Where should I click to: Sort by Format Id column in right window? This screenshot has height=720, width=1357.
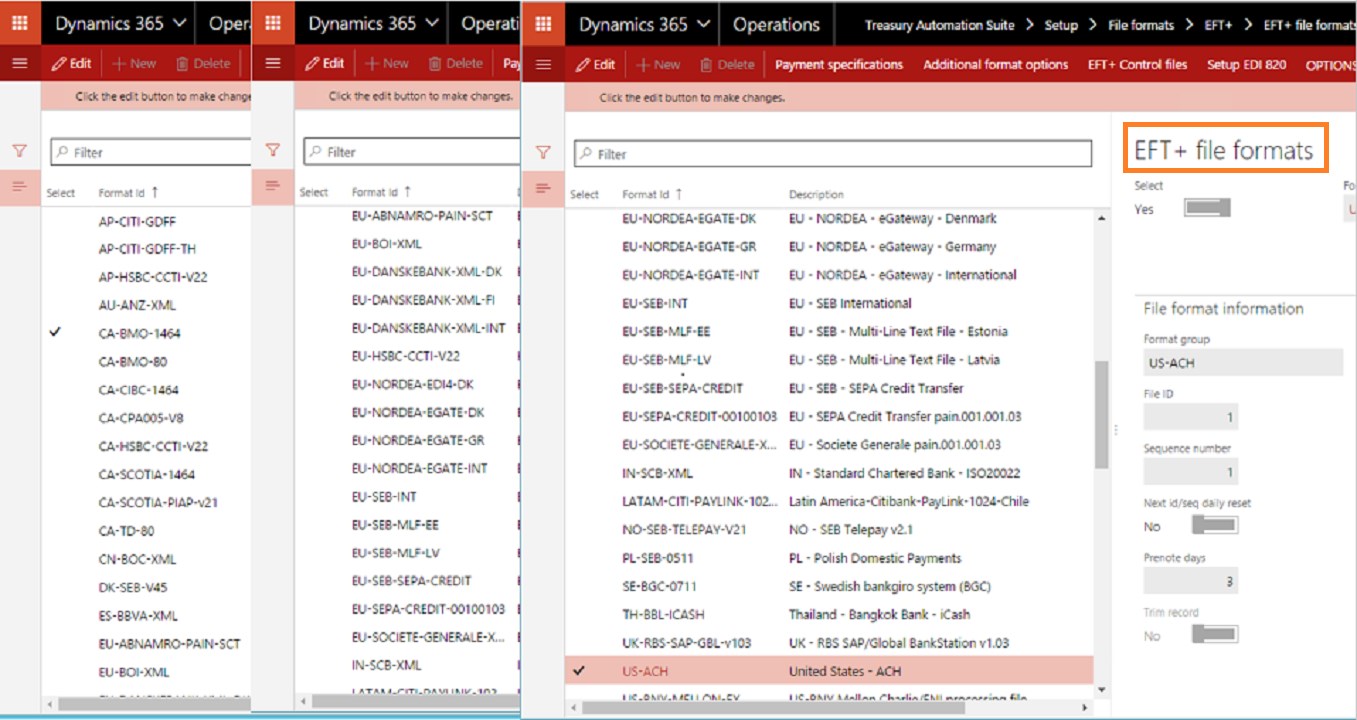652,194
